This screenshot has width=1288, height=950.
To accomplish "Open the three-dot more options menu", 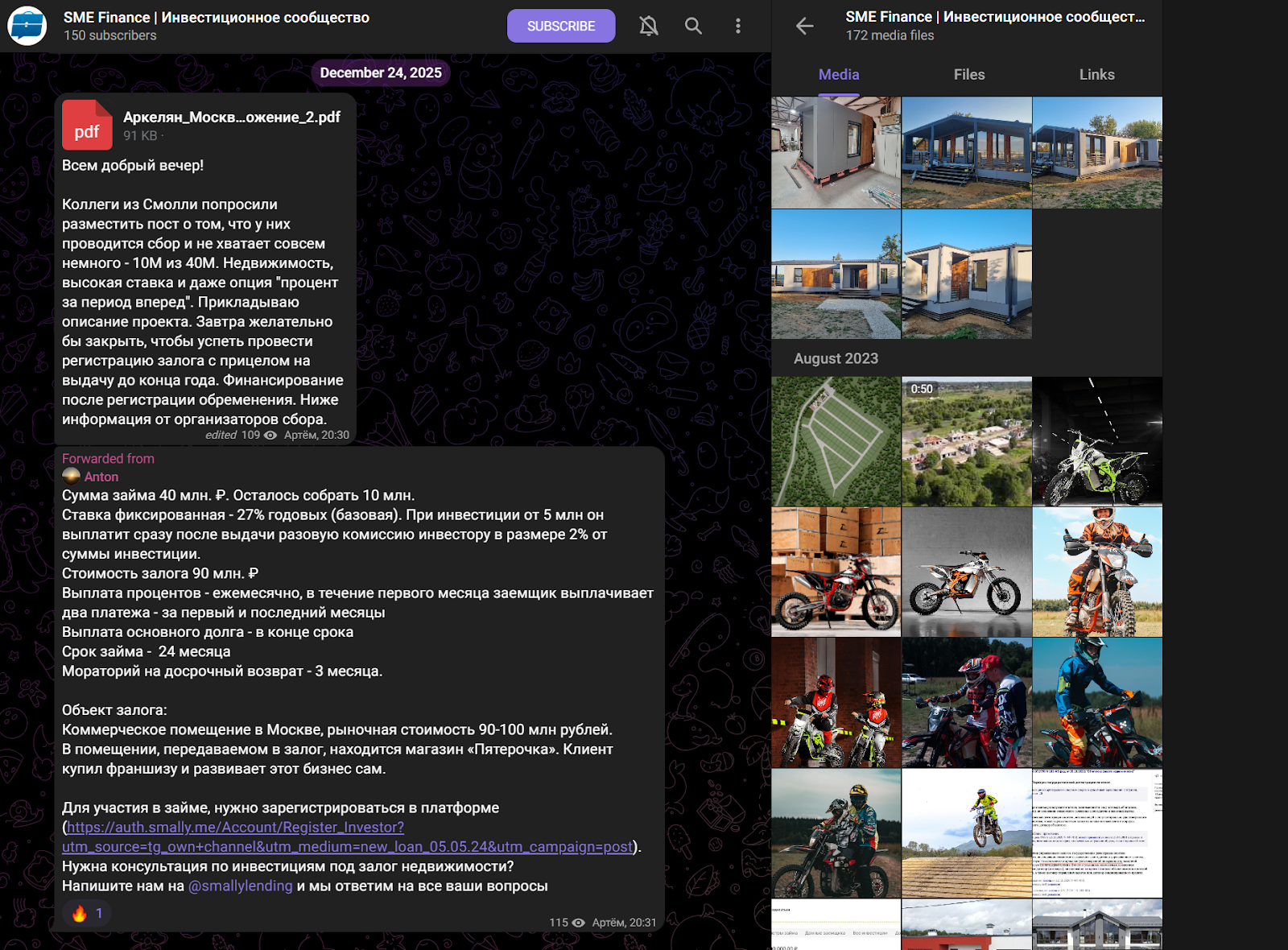I will tap(737, 26).
